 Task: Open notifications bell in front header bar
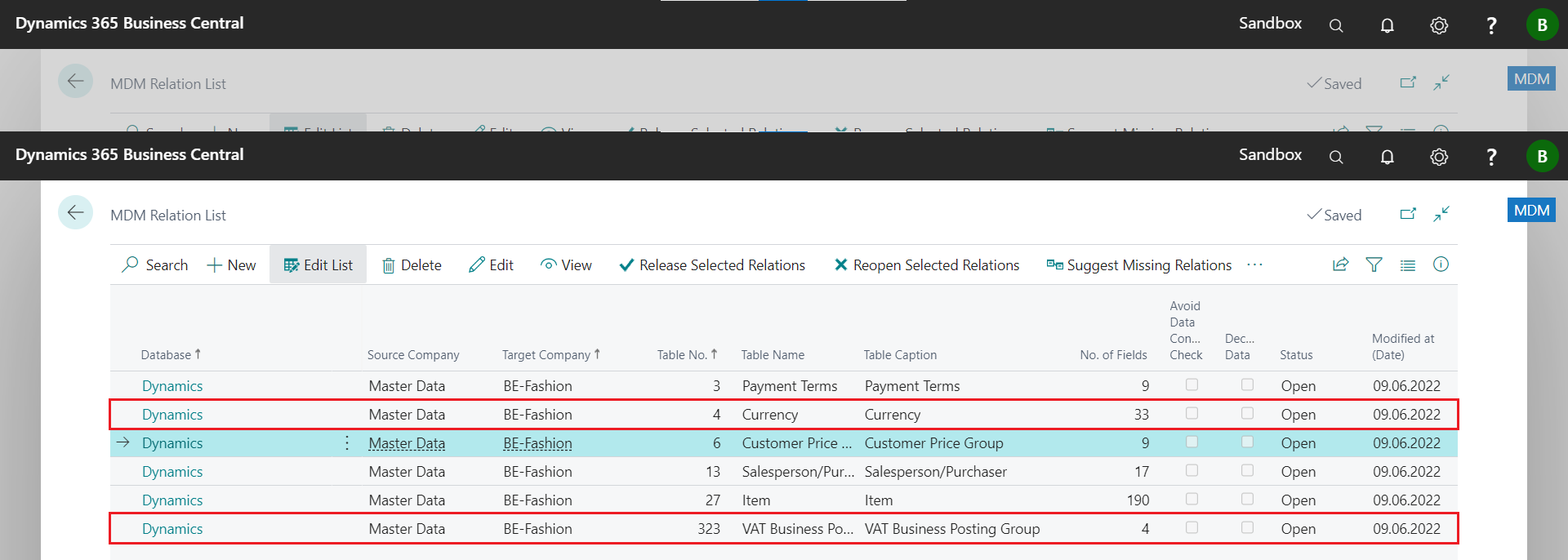(x=1388, y=157)
